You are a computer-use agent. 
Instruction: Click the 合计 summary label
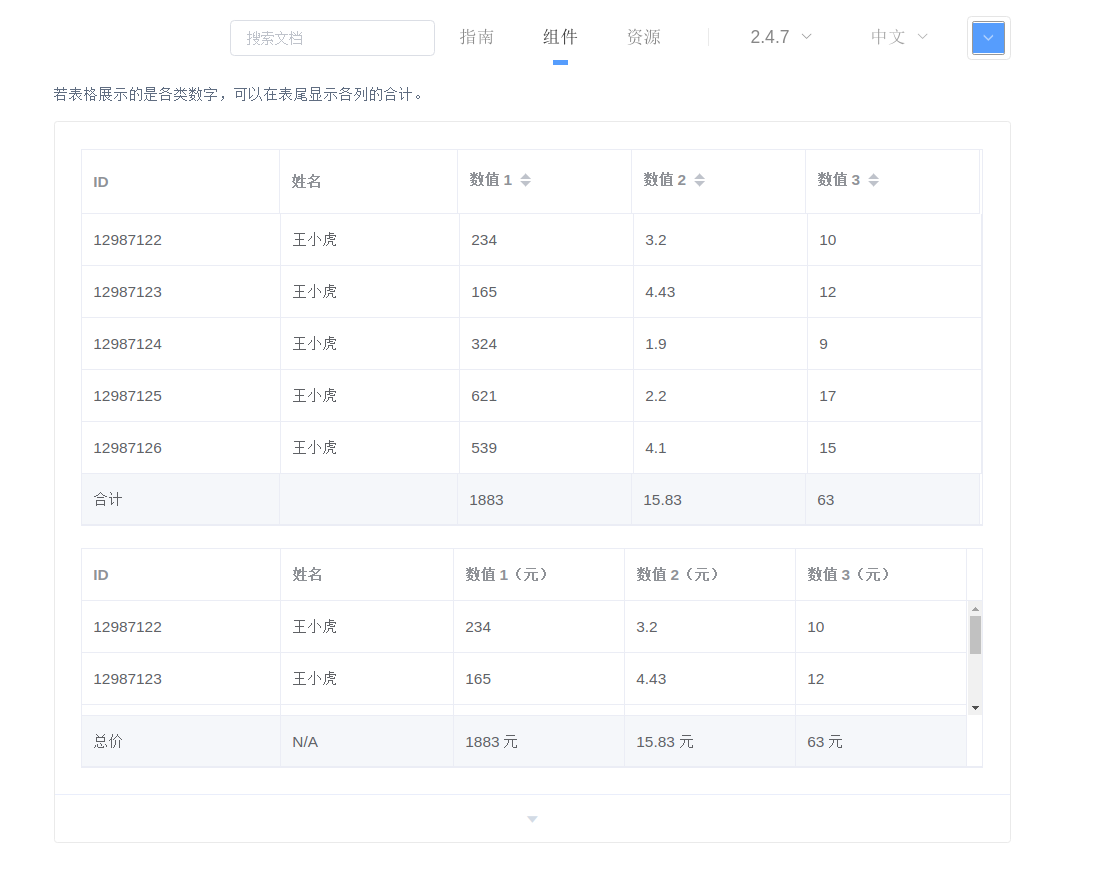(108, 500)
